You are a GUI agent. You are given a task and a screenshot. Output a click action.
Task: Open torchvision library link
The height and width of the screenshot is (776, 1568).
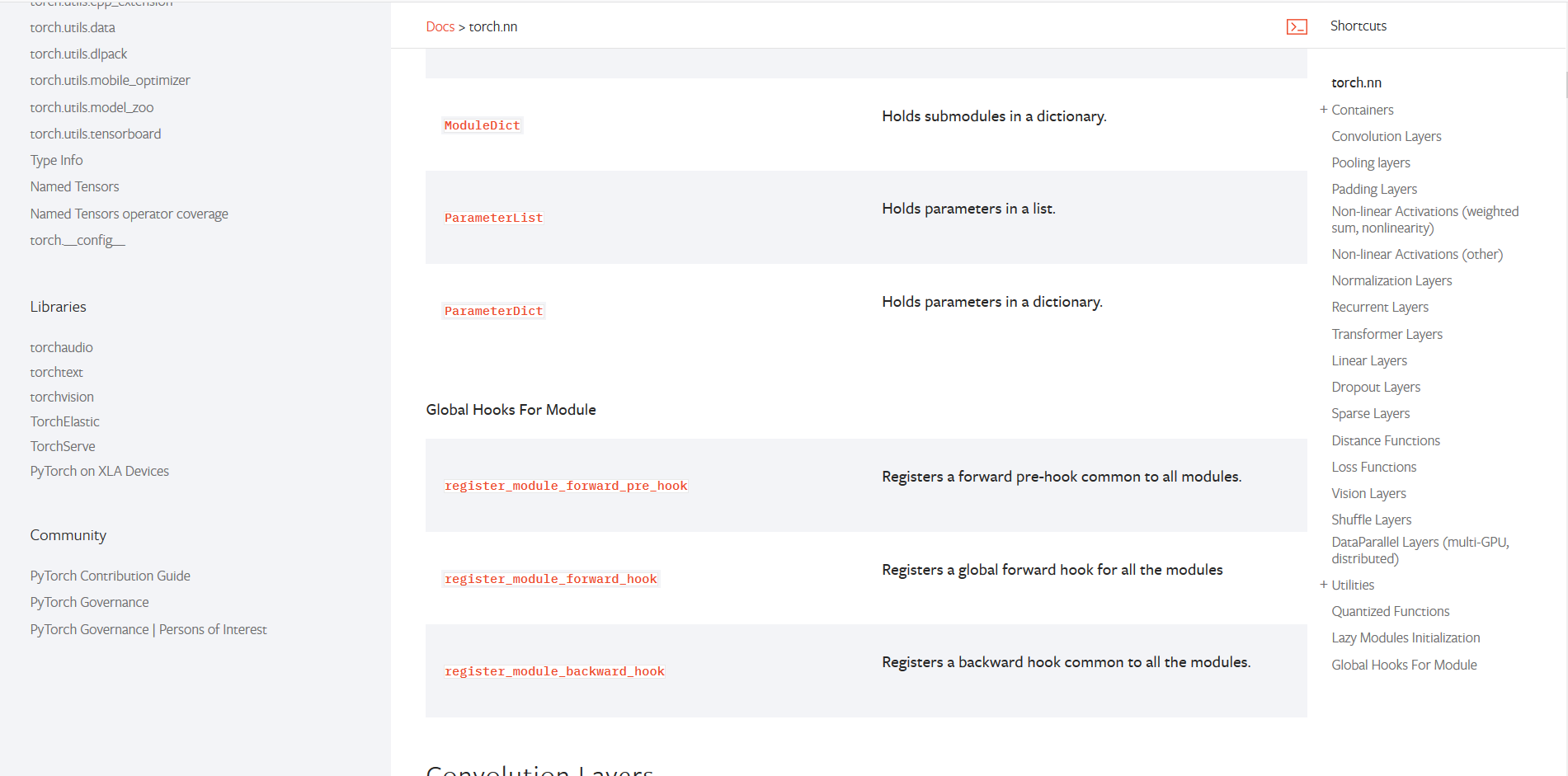(62, 397)
